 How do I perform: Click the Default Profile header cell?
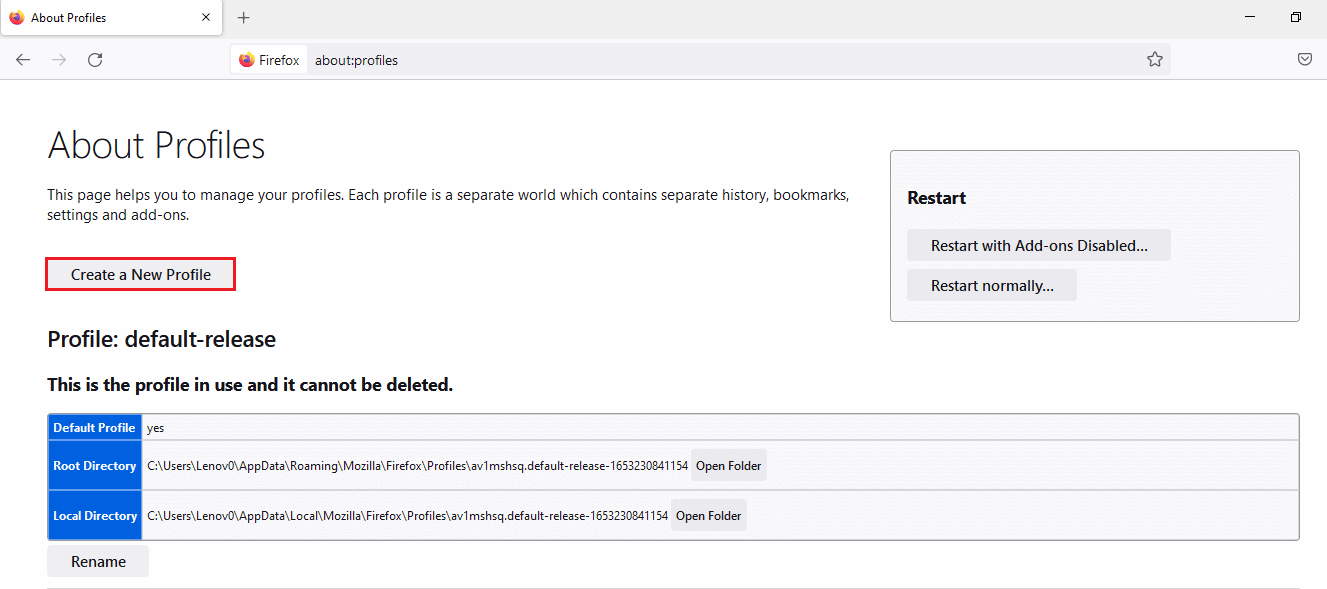coord(95,427)
